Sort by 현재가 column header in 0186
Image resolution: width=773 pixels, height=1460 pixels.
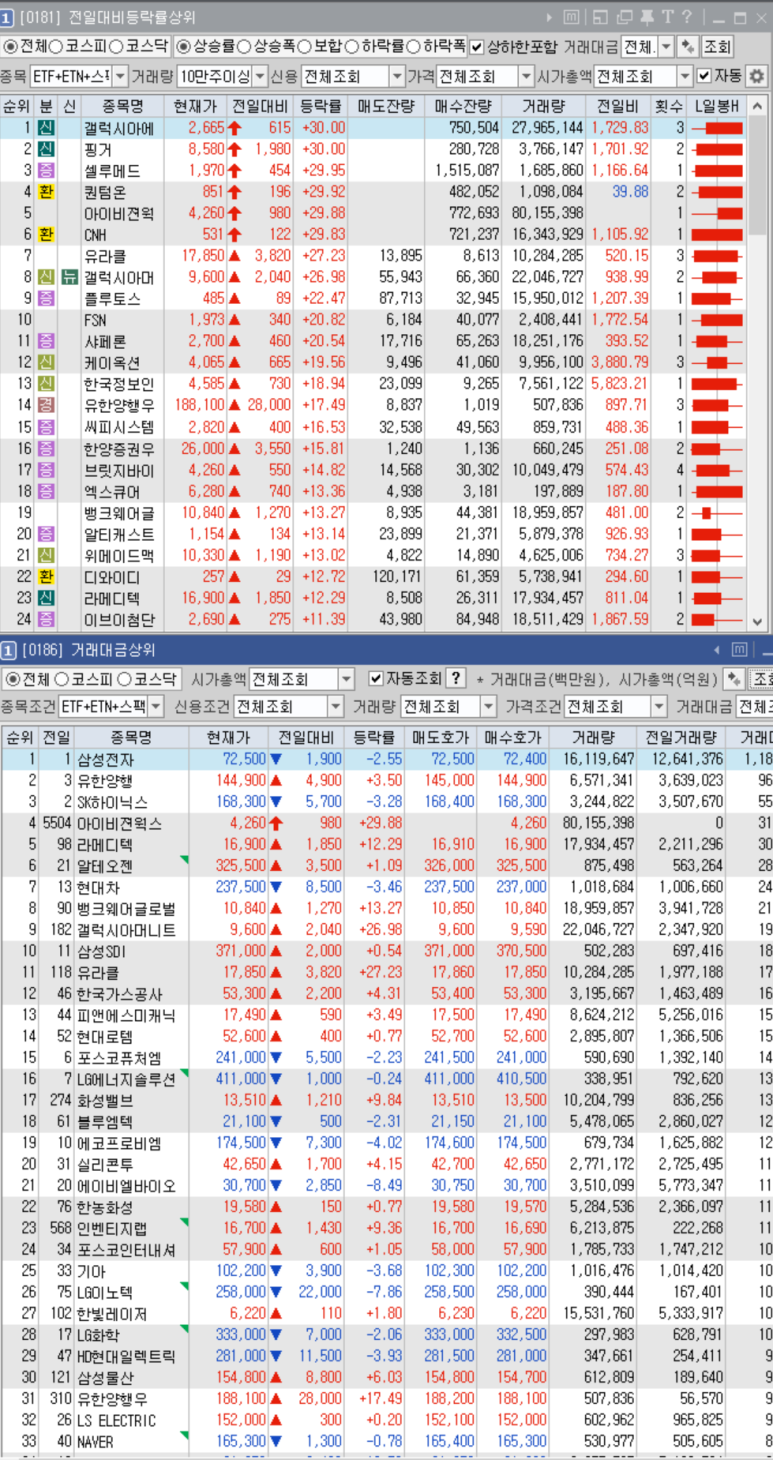[x=229, y=738]
